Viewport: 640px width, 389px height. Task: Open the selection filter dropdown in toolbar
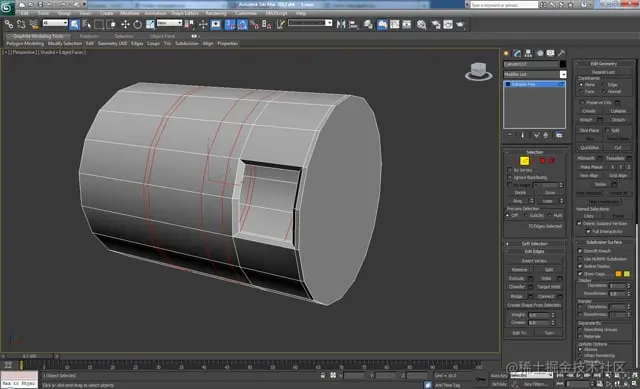pos(55,23)
